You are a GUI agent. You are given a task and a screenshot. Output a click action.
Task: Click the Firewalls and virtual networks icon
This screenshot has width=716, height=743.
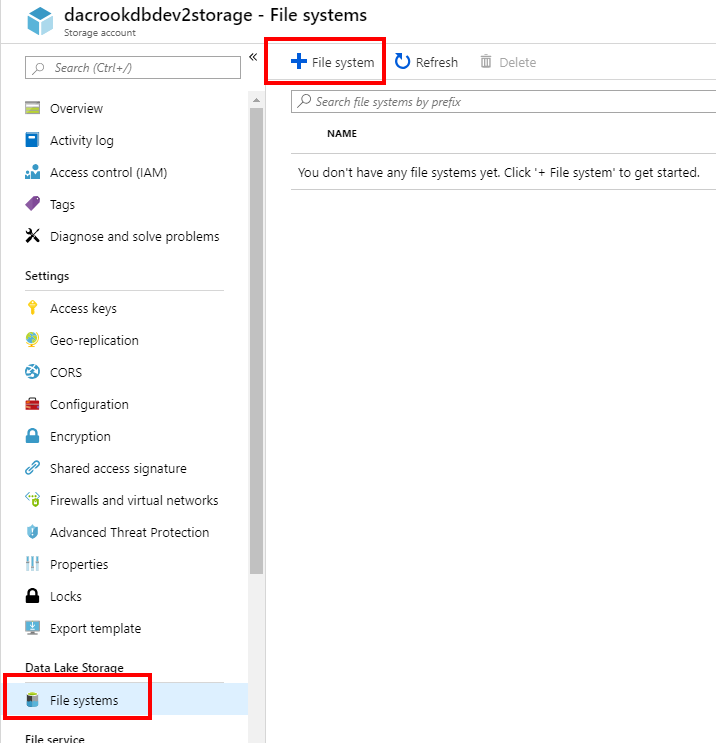[32, 499]
